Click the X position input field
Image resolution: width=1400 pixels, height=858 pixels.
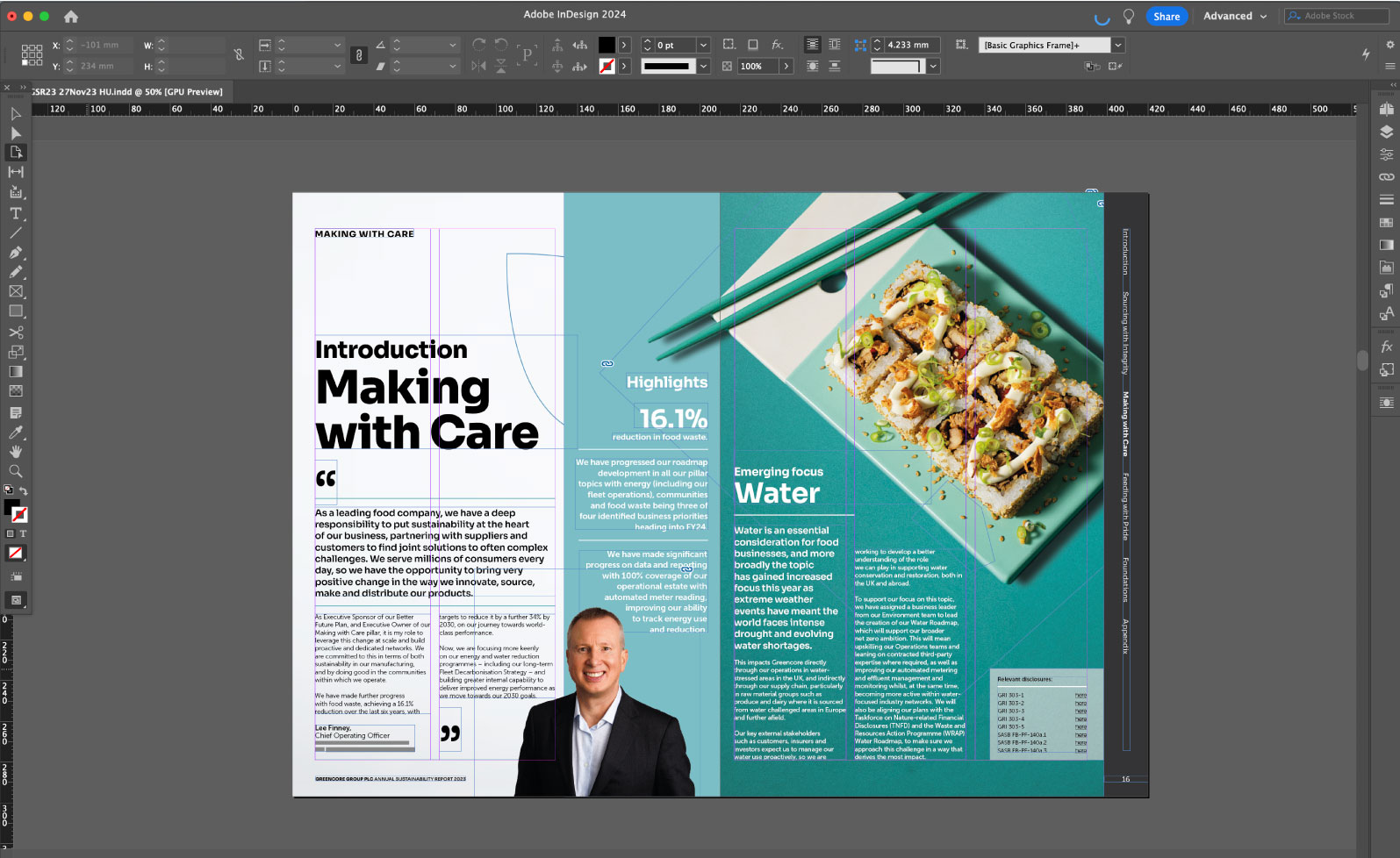pos(104,45)
